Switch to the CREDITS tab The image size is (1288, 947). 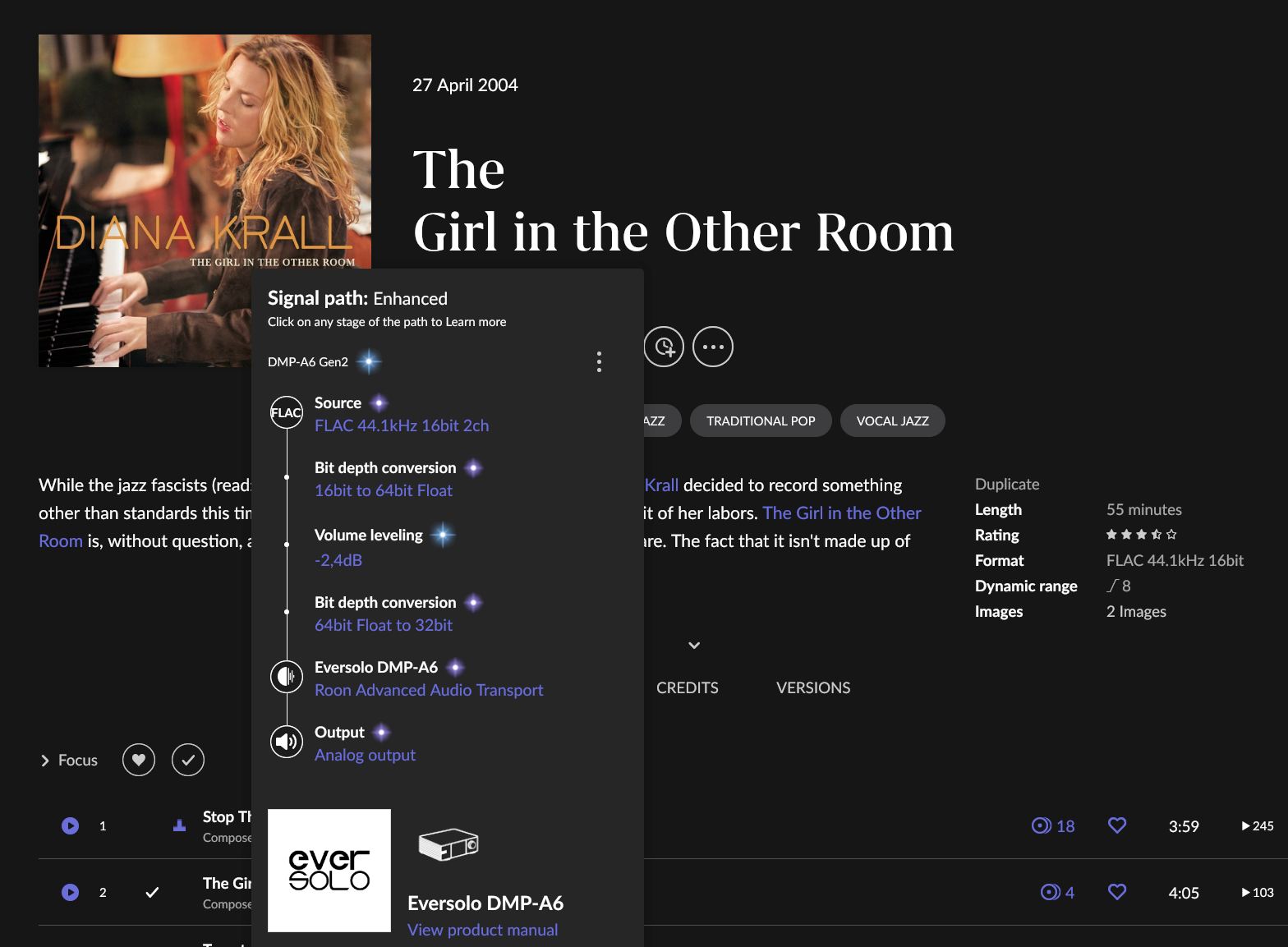coord(687,687)
